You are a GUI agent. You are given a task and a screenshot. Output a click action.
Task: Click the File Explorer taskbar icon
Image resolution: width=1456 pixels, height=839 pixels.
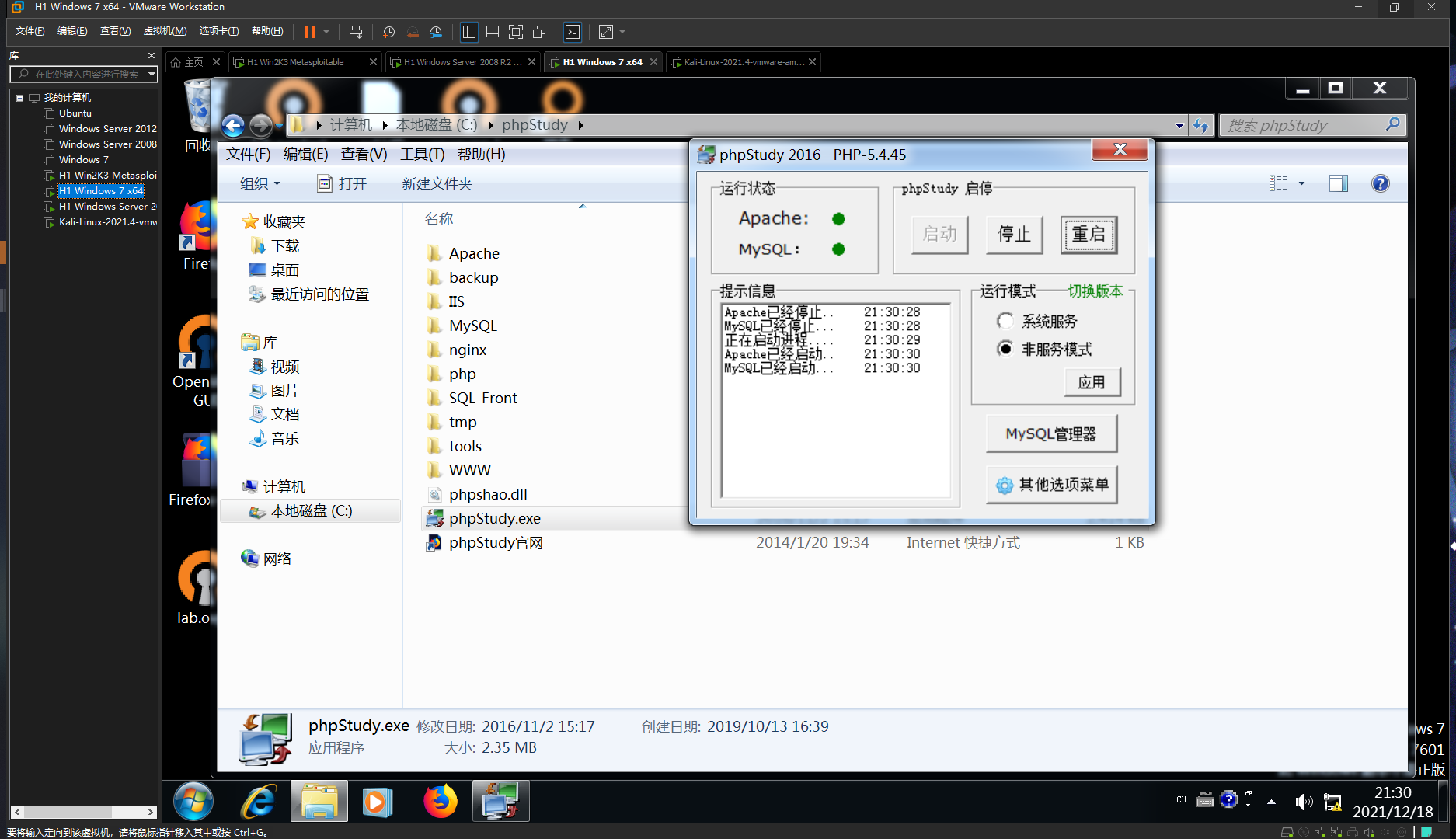[x=319, y=801]
